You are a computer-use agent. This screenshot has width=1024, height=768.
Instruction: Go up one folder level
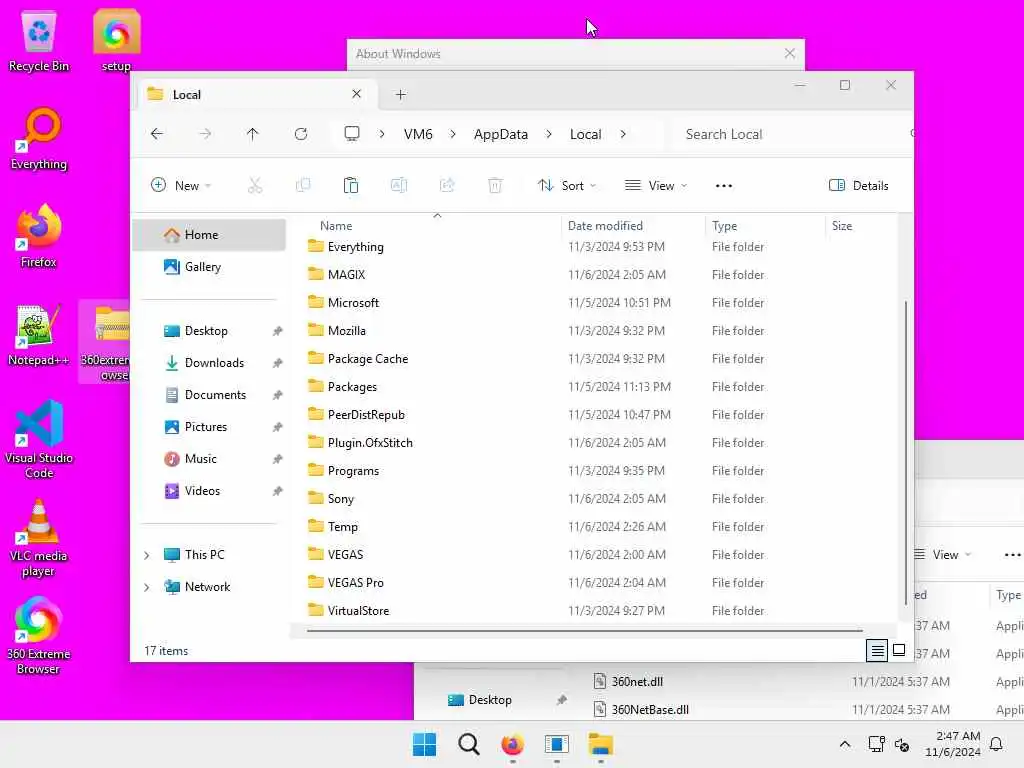coord(253,134)
